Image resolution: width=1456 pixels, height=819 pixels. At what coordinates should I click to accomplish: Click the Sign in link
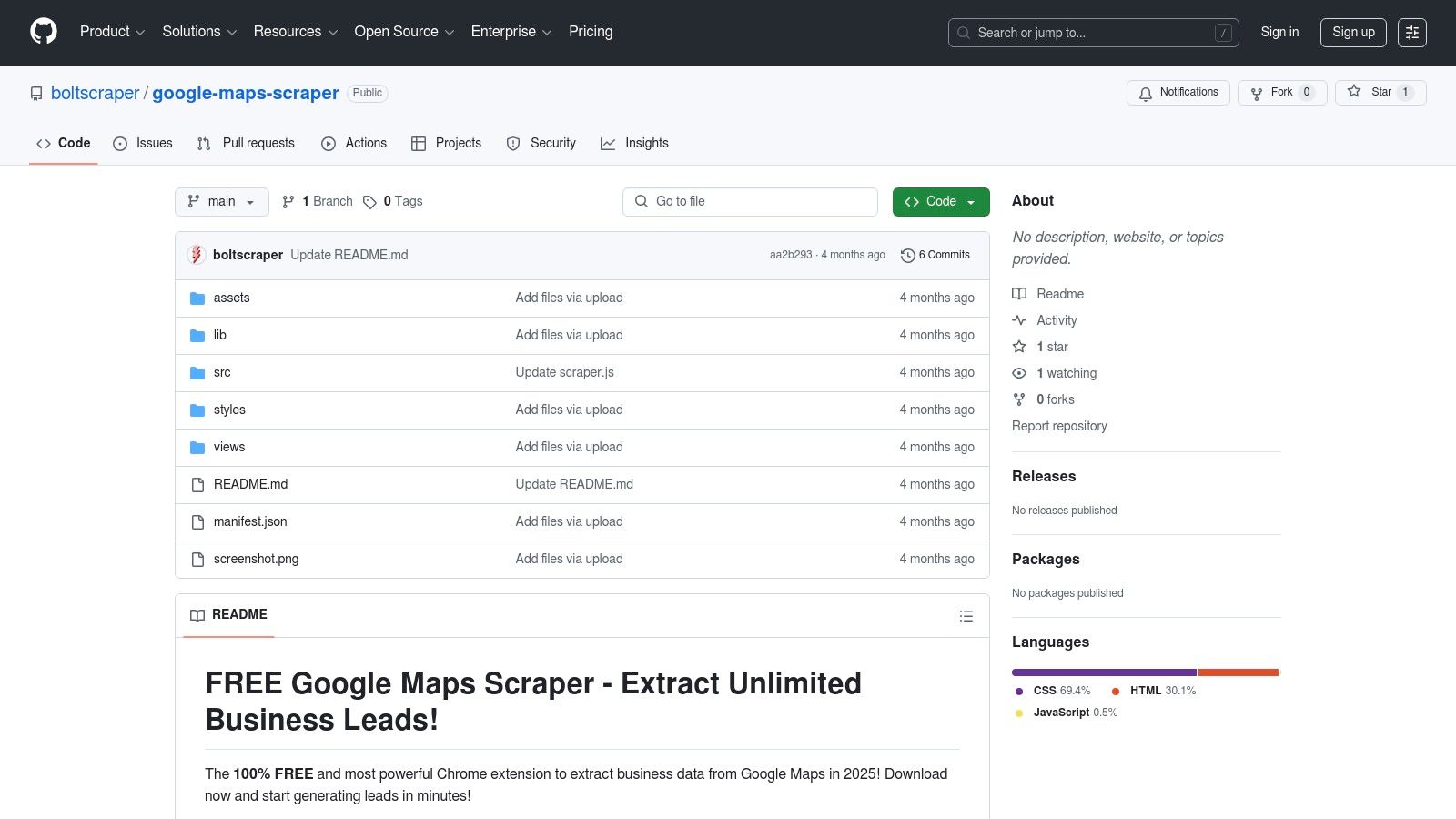(1279, 32)
